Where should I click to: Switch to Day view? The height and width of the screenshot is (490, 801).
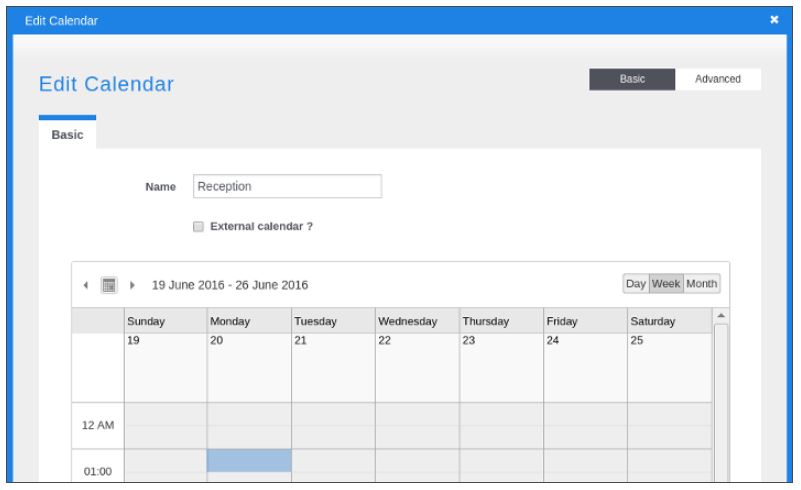(x=636, y=284)
